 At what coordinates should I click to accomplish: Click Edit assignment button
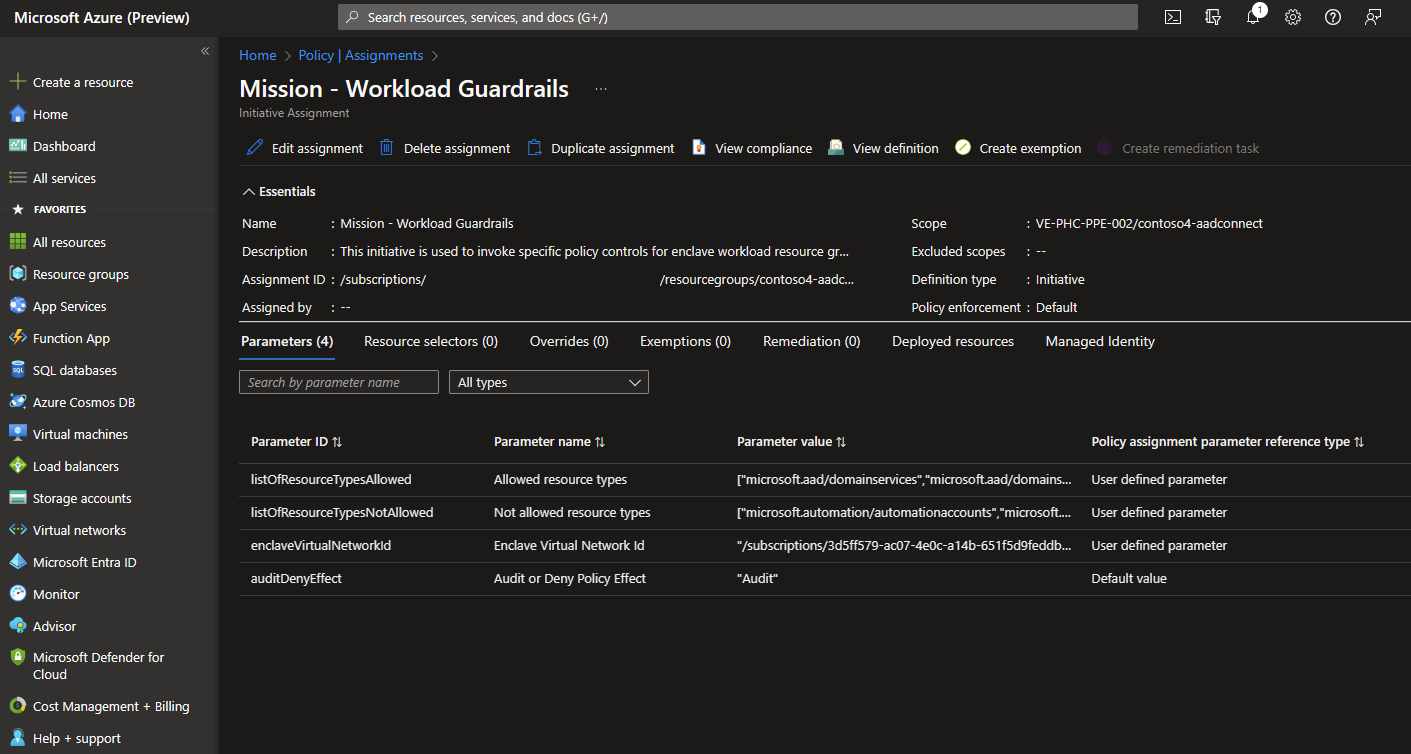(x=305, y=148)
